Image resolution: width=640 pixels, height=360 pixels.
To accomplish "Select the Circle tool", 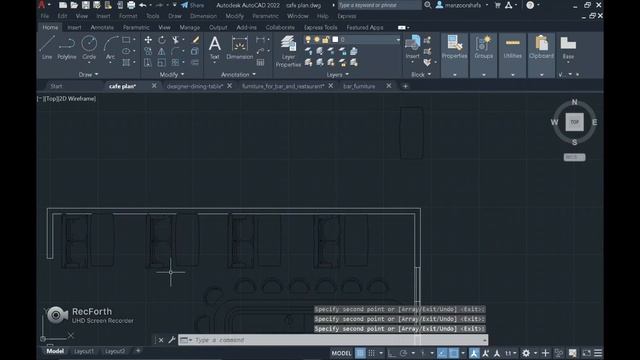I will click(x=89, y=48).
